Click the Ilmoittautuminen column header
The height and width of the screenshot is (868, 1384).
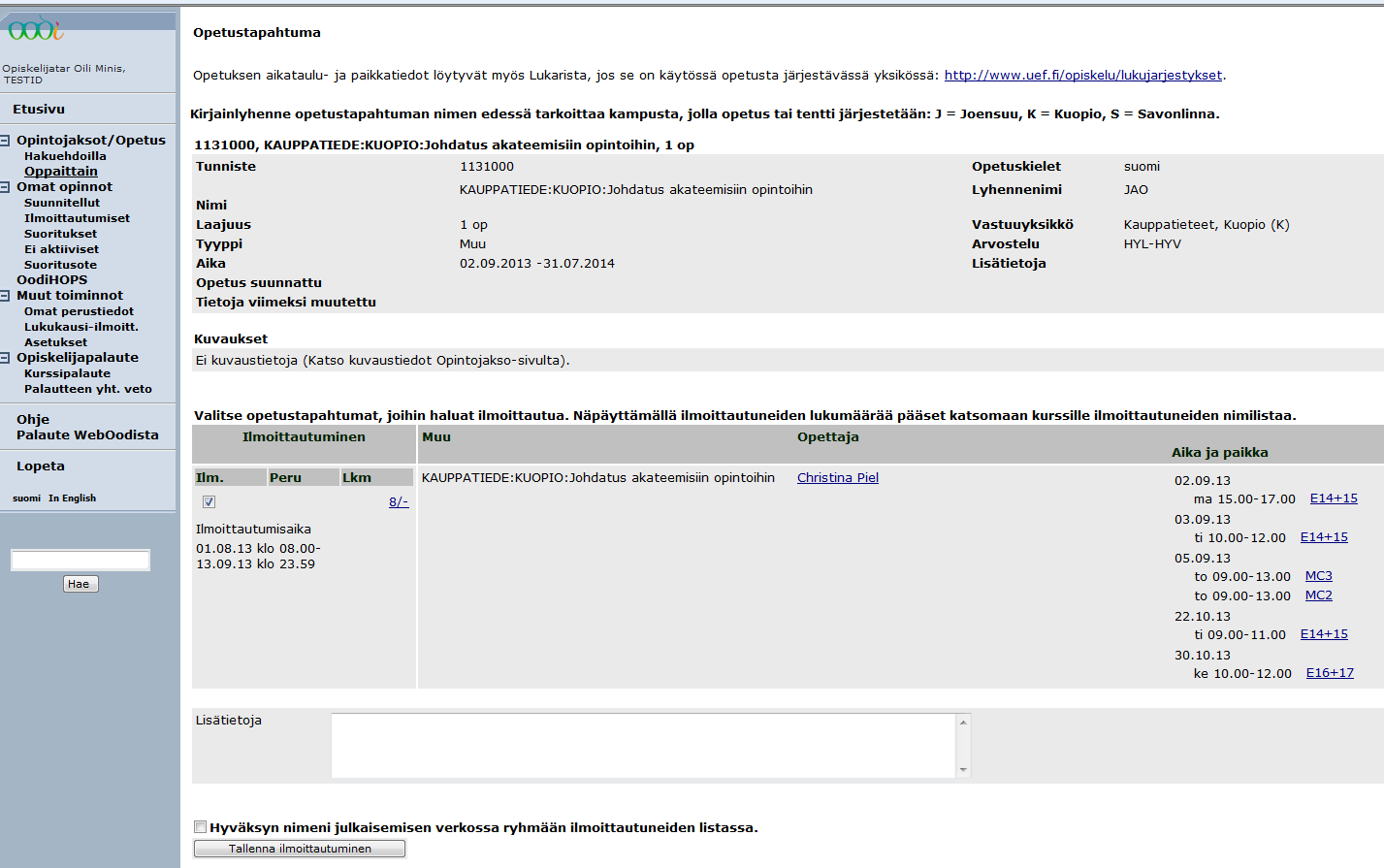[x=304, y=437]
